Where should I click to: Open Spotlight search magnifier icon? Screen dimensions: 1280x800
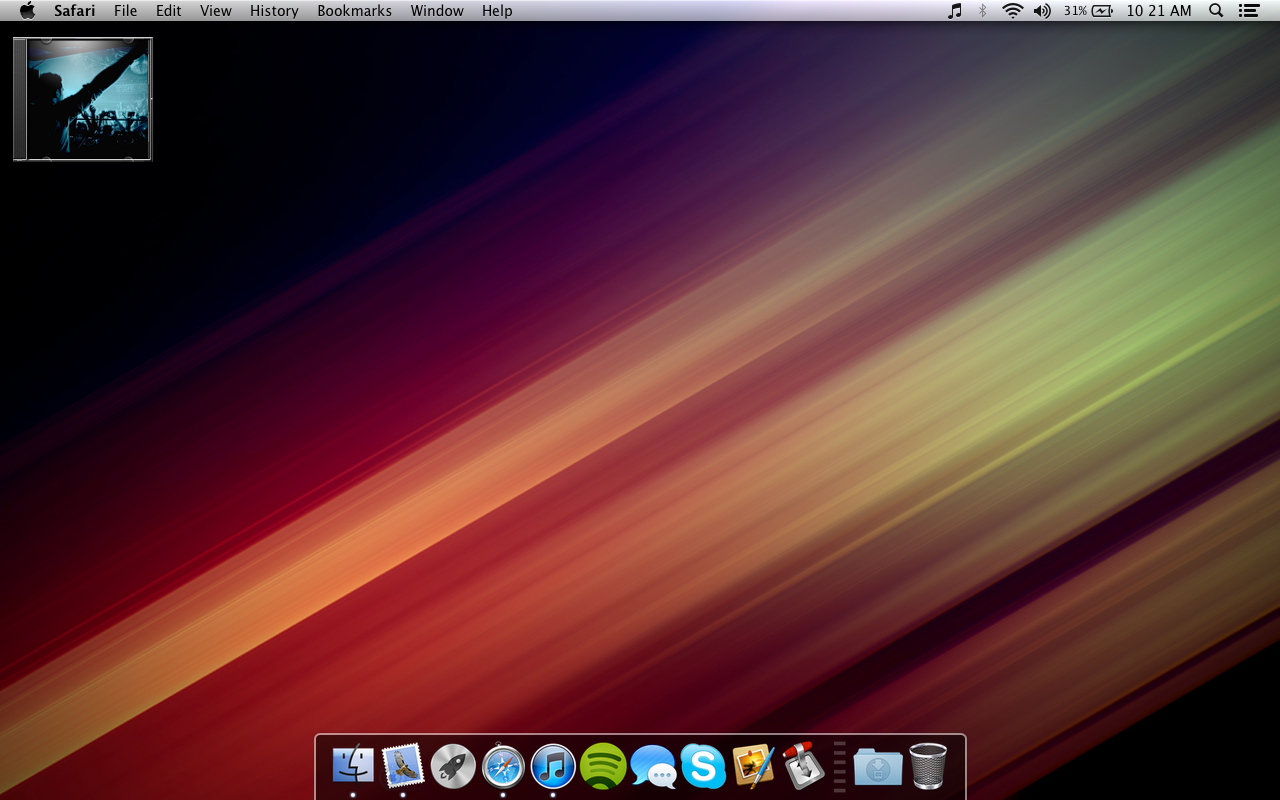point(1216,11)
